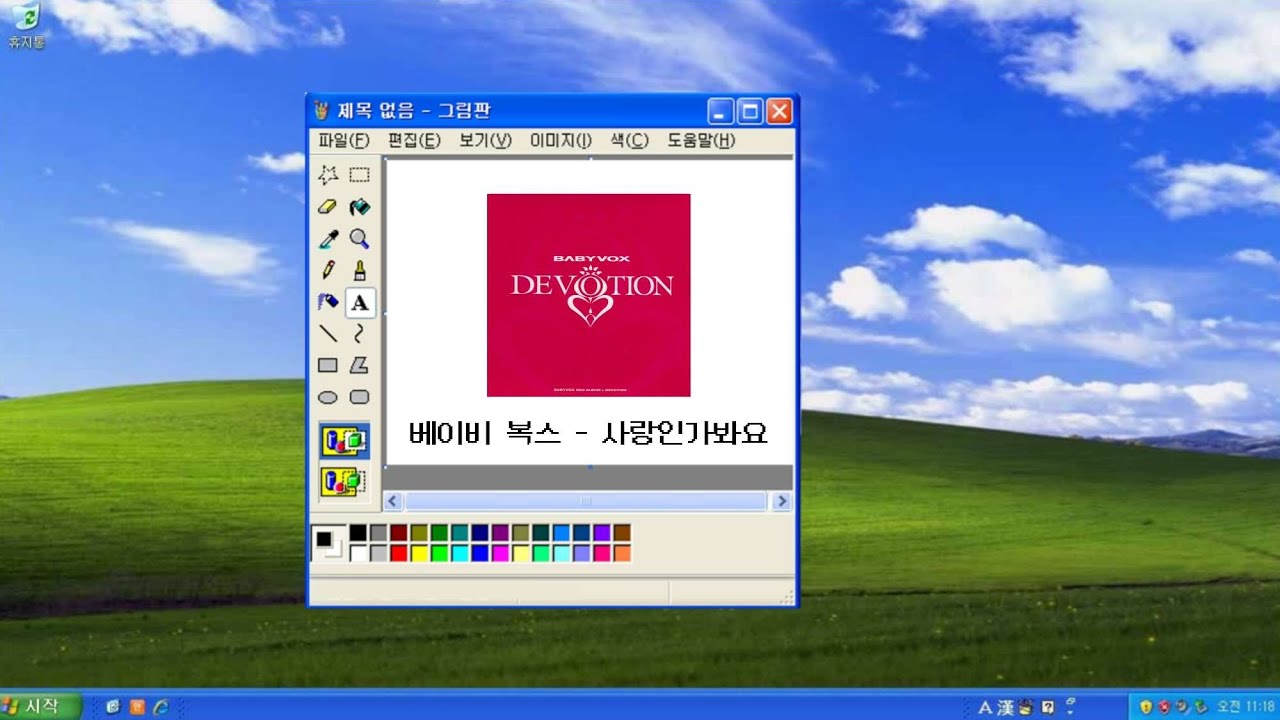Select the Brush tool
Image resolution: width=1280 pixels, height=720 pixels.
[359, 270]
